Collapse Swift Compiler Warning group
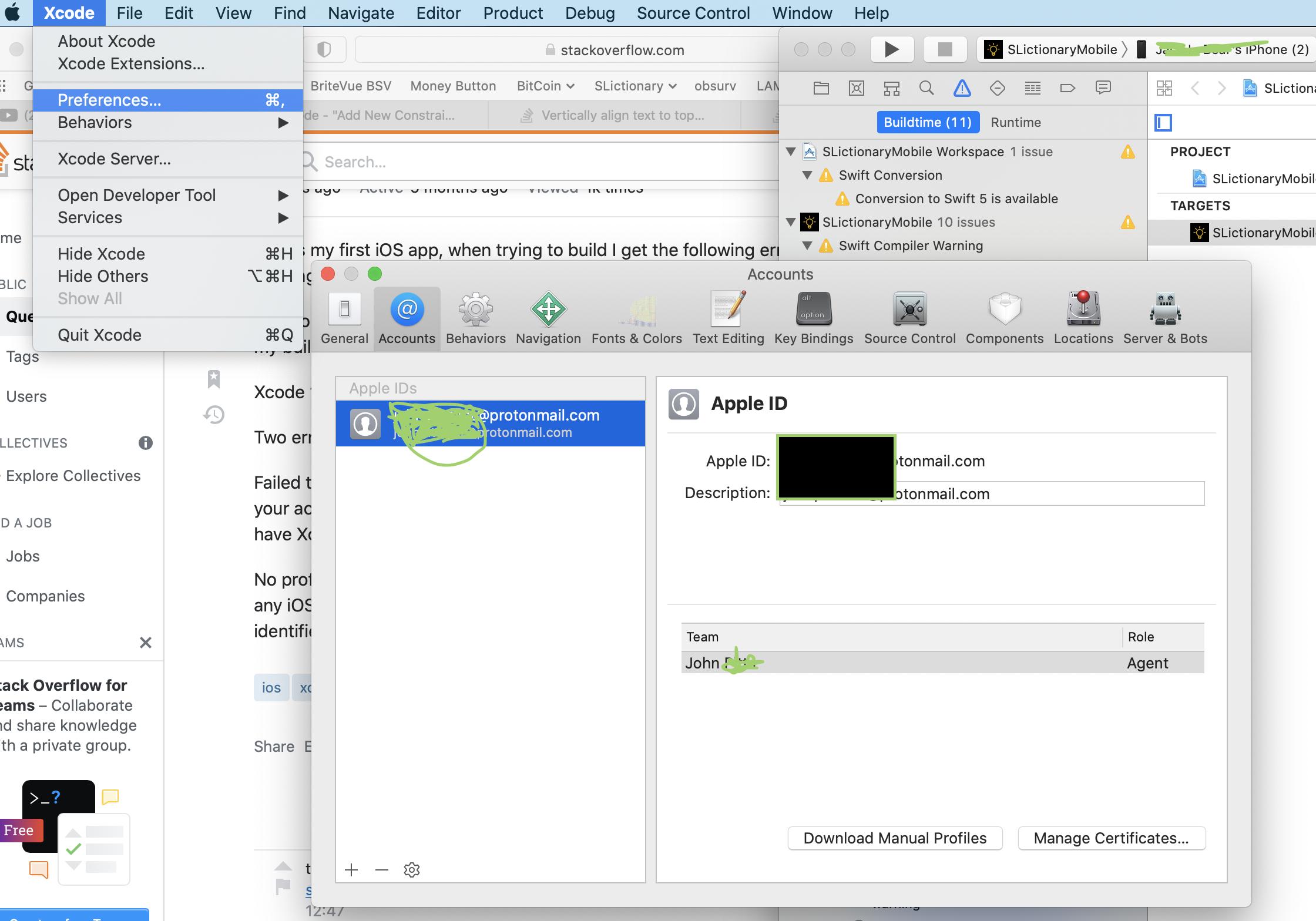Screen dimensions: 1316x921 (807, 246)
